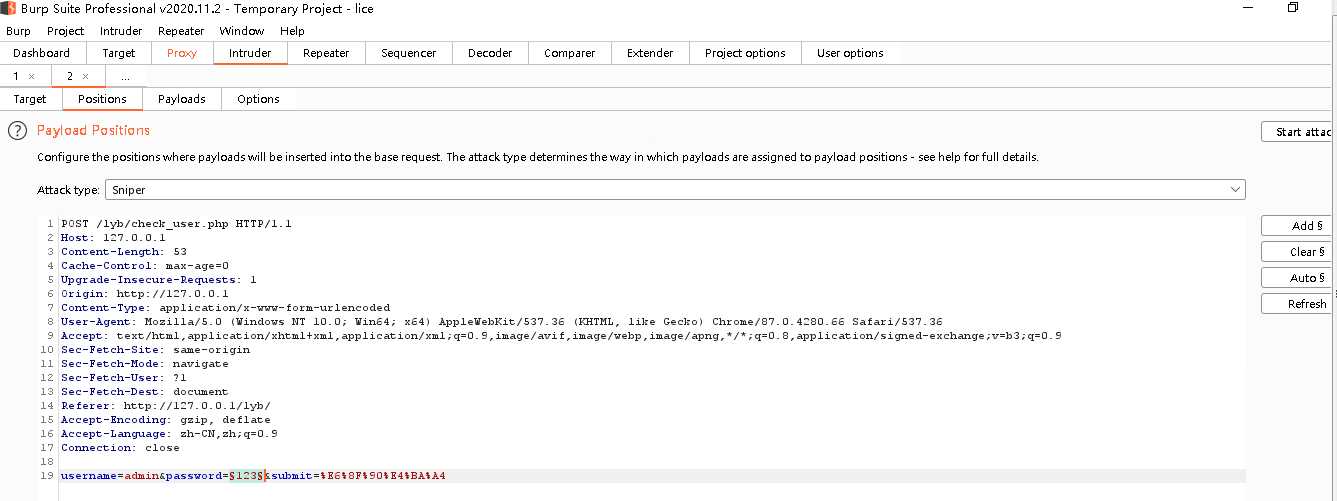This screenshot has height=501, width=1337.
Task: Add new Intruder tab via ellipsis
Action: [125, 77]
